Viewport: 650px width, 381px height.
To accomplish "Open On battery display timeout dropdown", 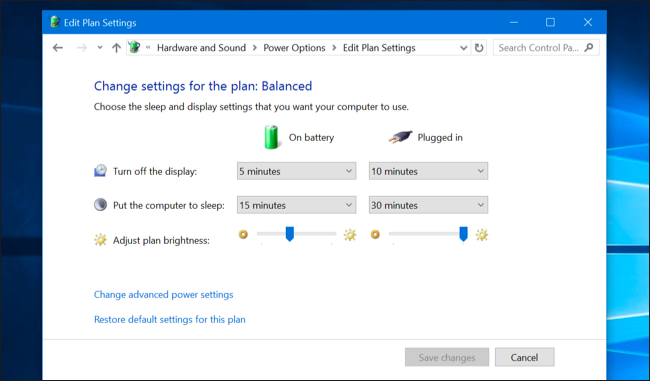I will click(x=296, y=171).
